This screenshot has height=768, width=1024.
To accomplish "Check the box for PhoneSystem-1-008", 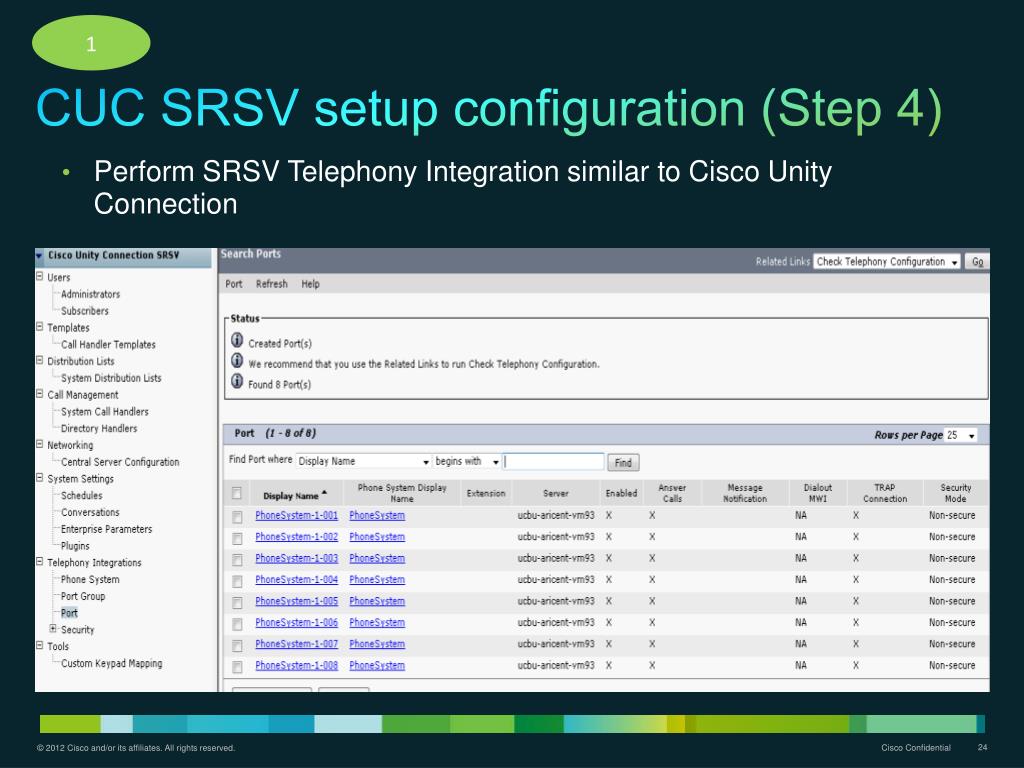I will (237, 667).
